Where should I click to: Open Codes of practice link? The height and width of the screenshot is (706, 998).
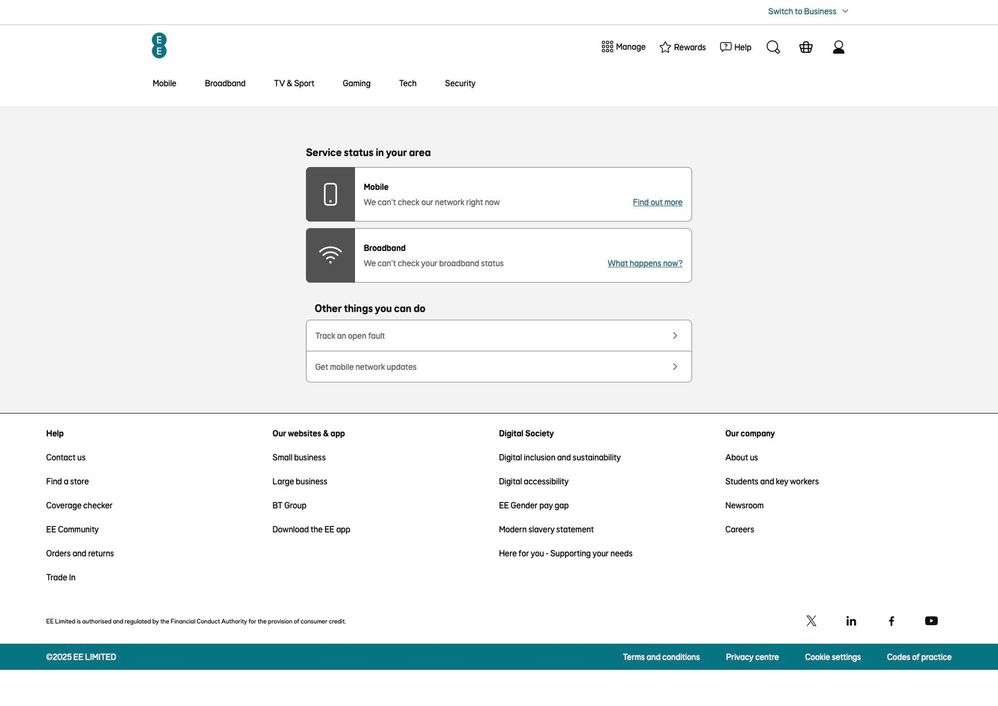point(919,657)
